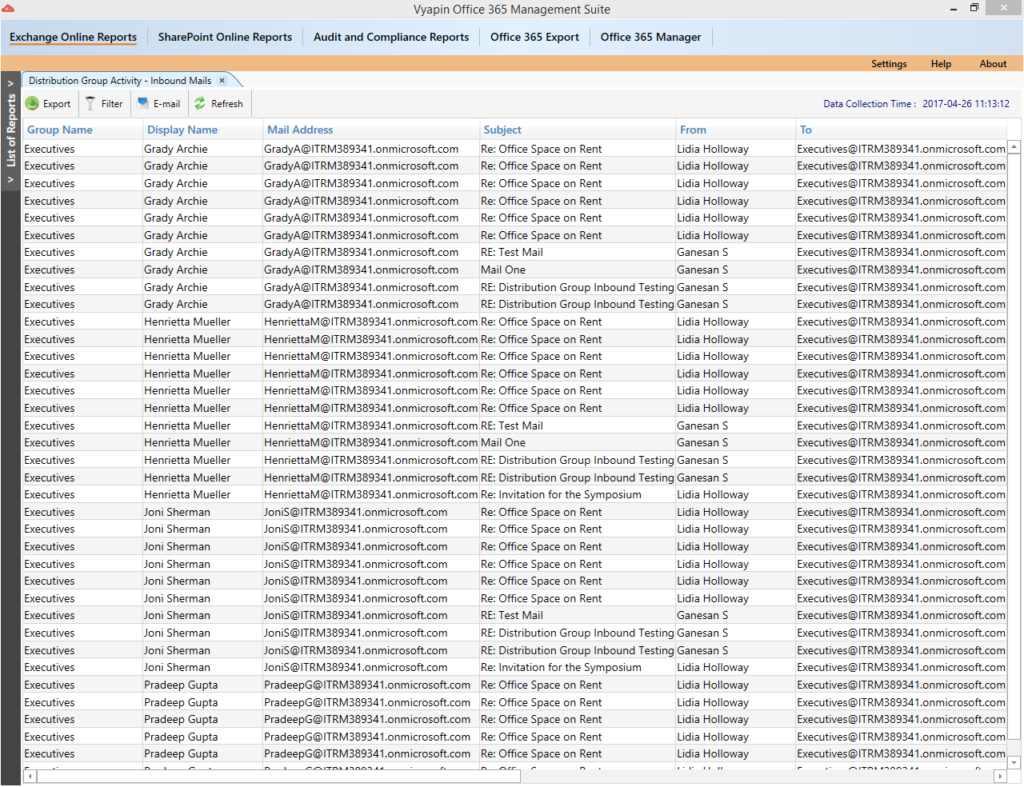Click the horizontal scrollbar left arrow
The width and height of the screenshot is (1024, 787).
(30, 776)
